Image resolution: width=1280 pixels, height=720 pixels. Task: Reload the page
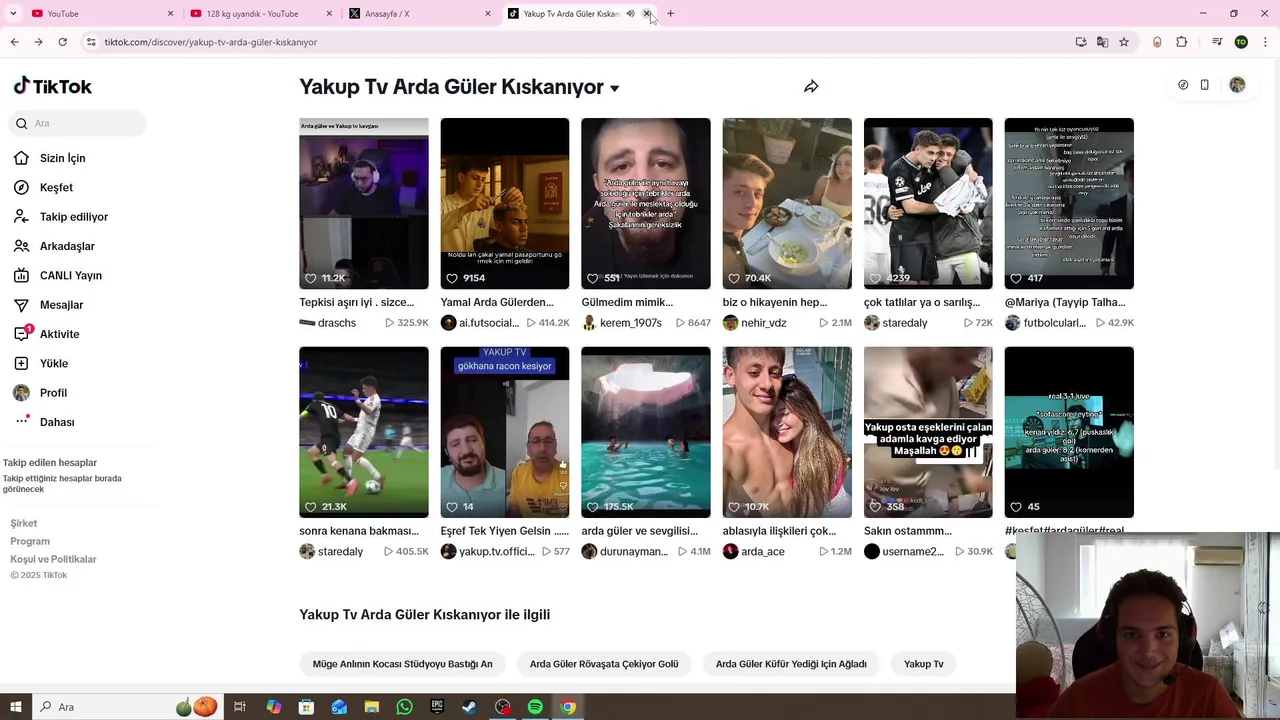(62, 42)
